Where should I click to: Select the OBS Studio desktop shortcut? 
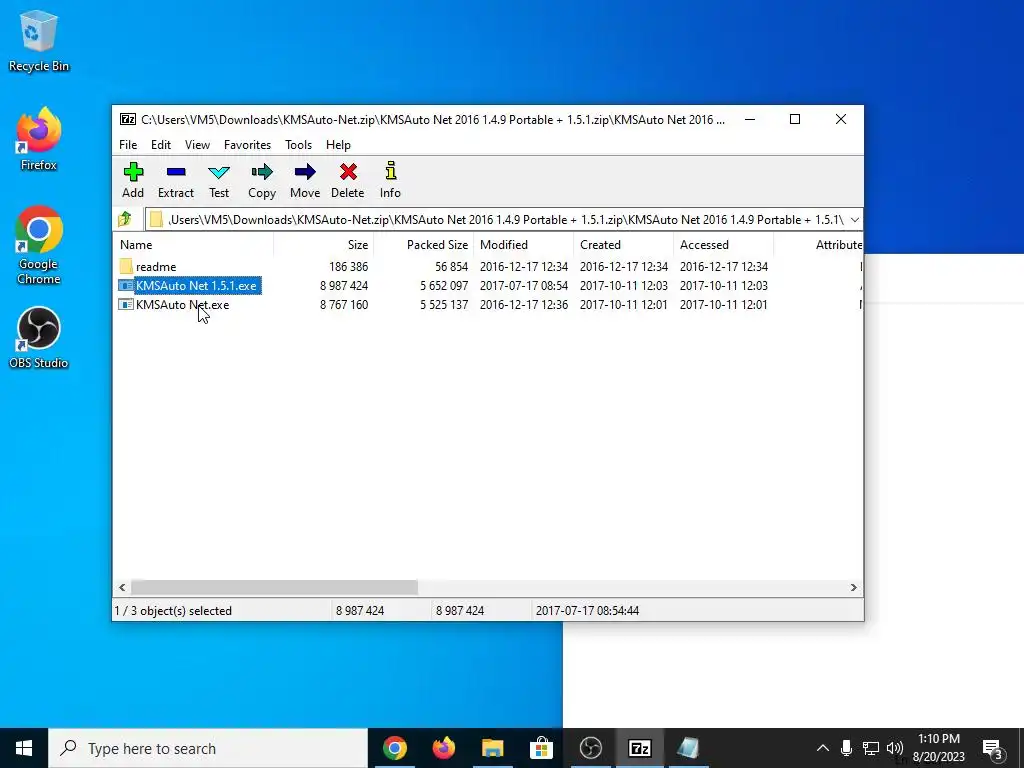[39, 338]
